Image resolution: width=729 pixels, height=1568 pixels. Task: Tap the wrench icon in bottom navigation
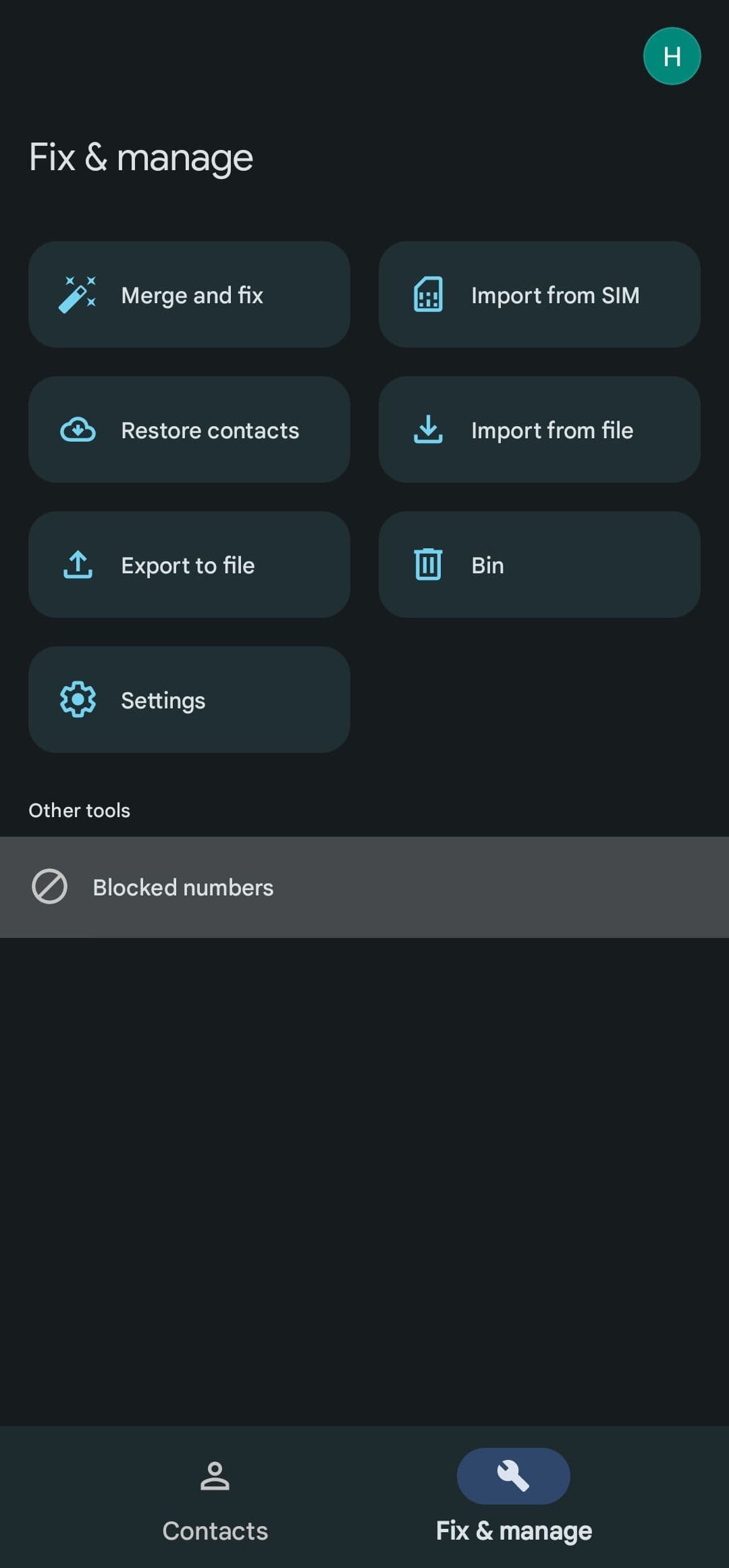click(513, 1475)
